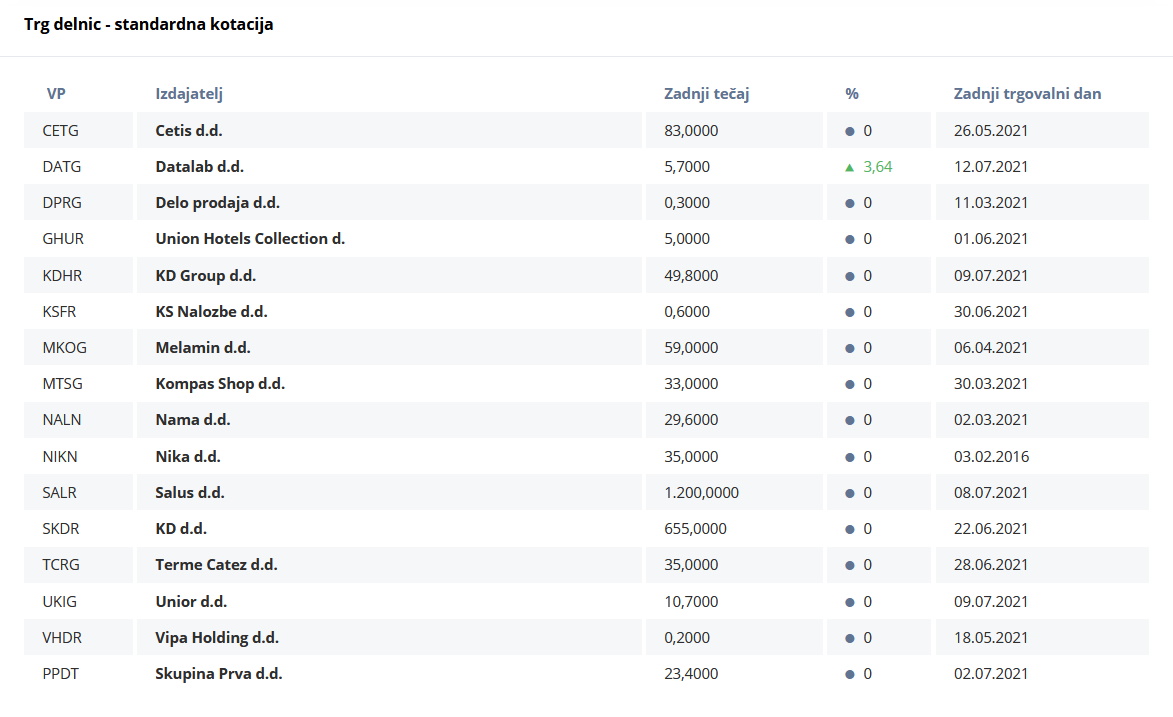Click the 5,7000 price value
The height and width of the screenshot is (717, 1173).
click(x=687, y=166)
